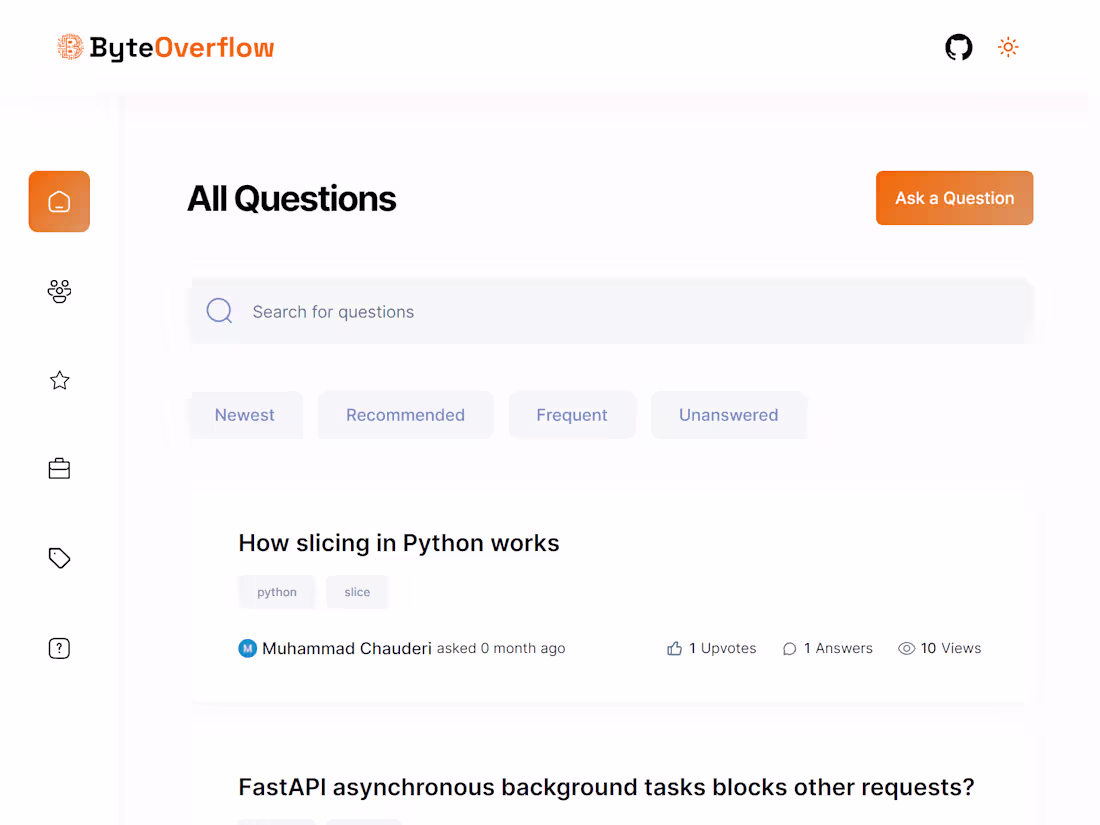Browse tags via the tag icon
Screen dimensions: 1100x825
pyautogui.click(x=59, y=557)
